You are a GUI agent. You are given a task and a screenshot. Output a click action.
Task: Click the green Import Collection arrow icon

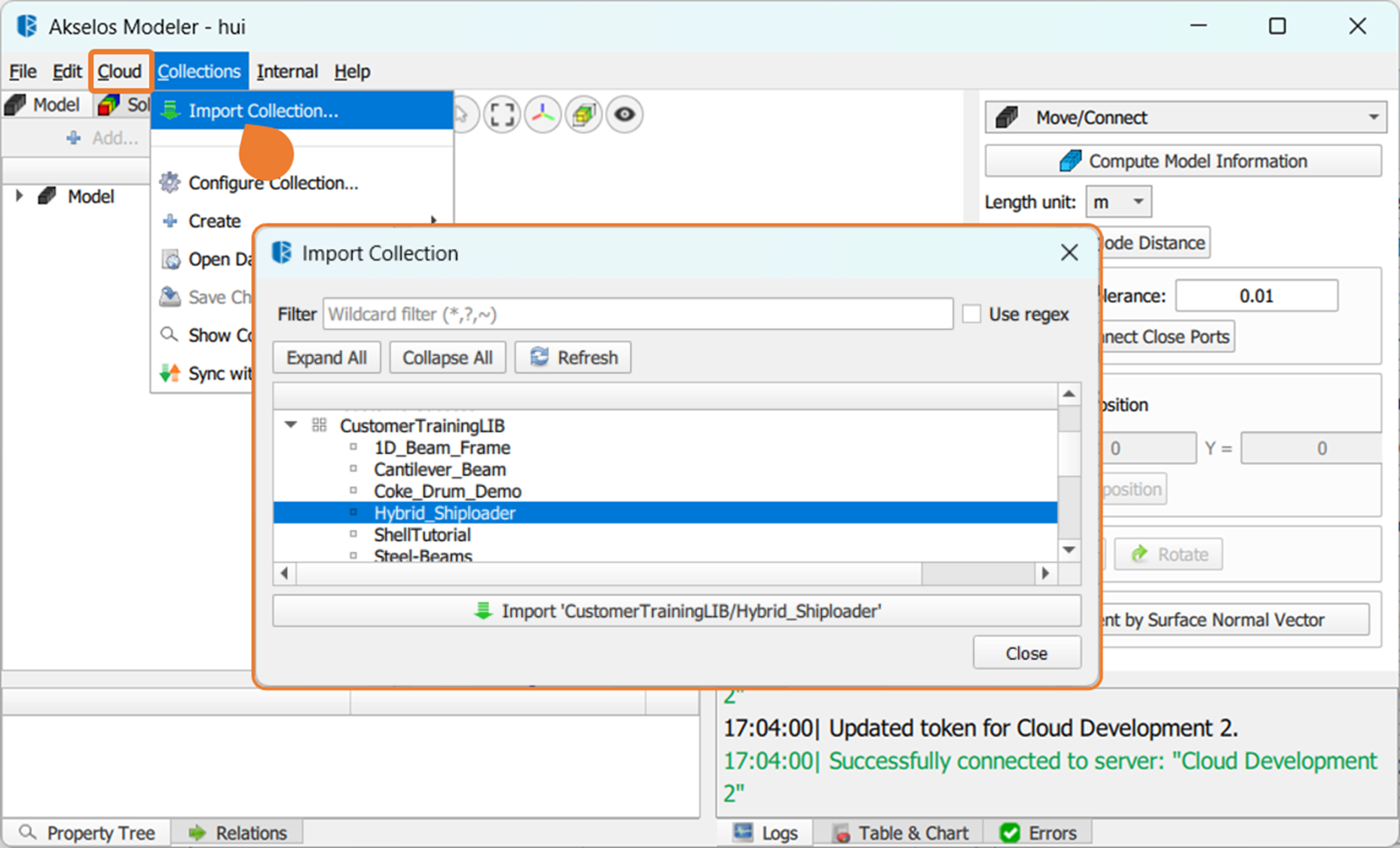[x=171, y=111]
